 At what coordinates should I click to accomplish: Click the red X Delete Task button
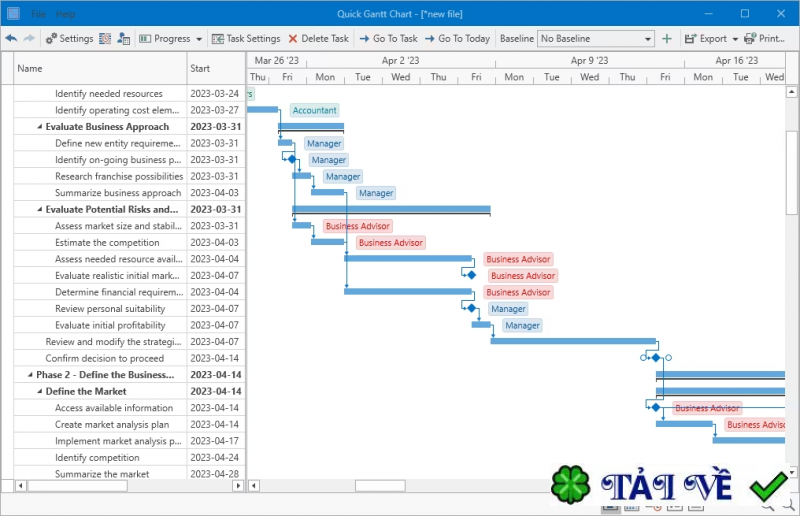pos(318,39)
